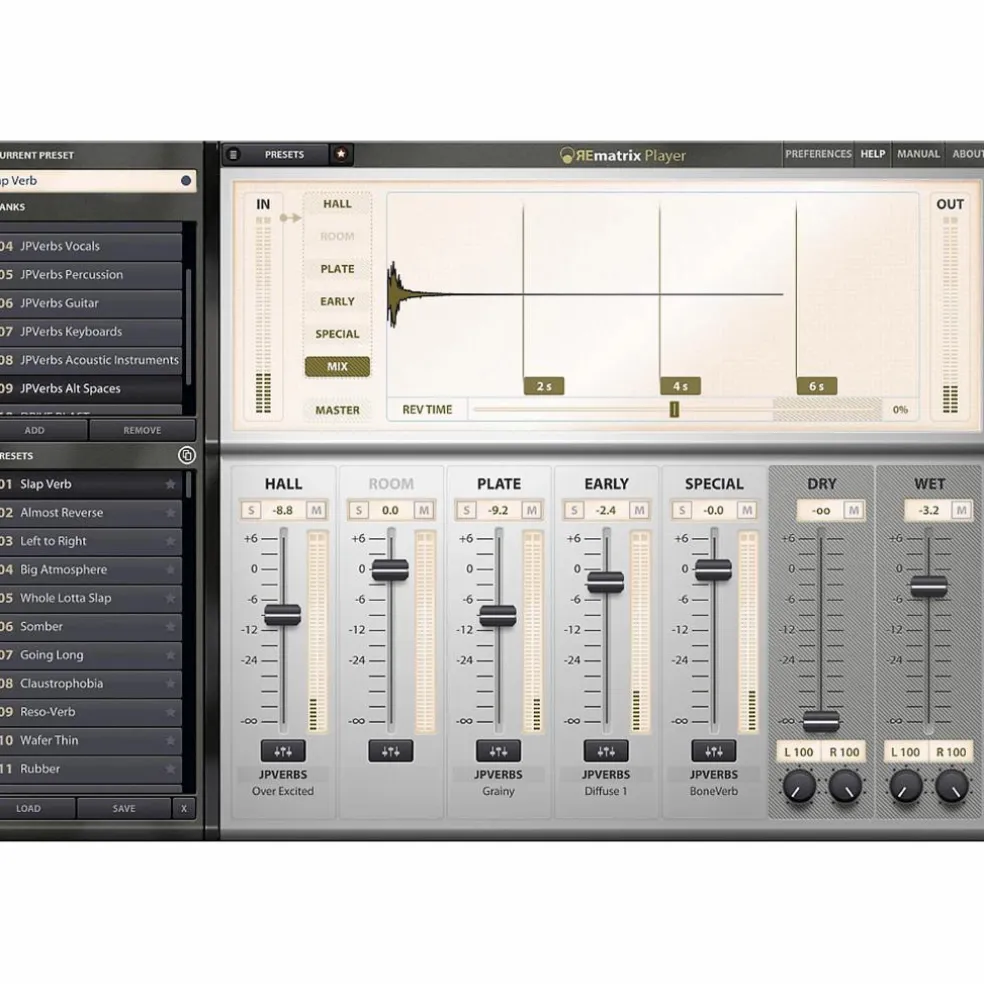Click the SAVE preset button
This screenshot has width=984, height=984.
[124, 808]
